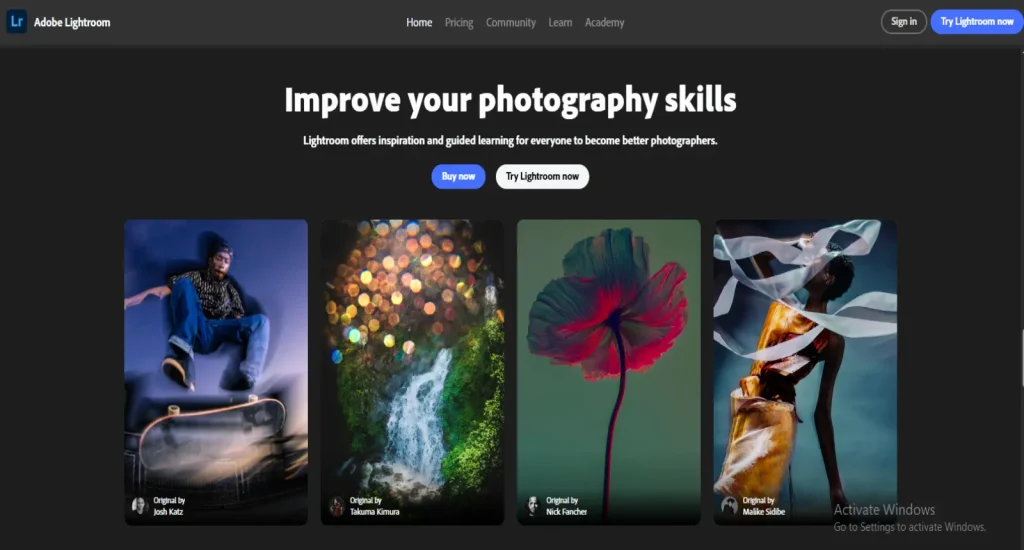Click Josh Katz avatar icon
This screenshot has width=1024, height=550.
pyautogui.click(x=139, y=506)
